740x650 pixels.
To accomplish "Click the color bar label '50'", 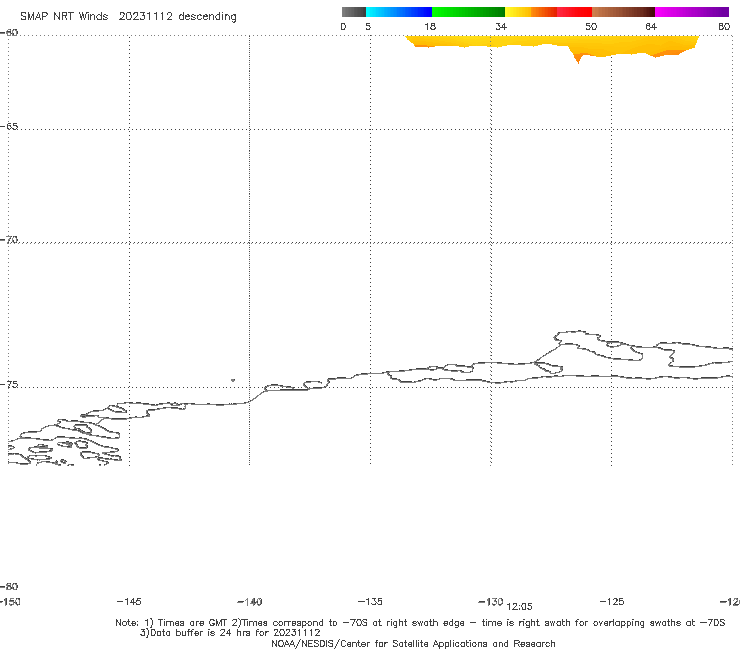I will 591,26.
